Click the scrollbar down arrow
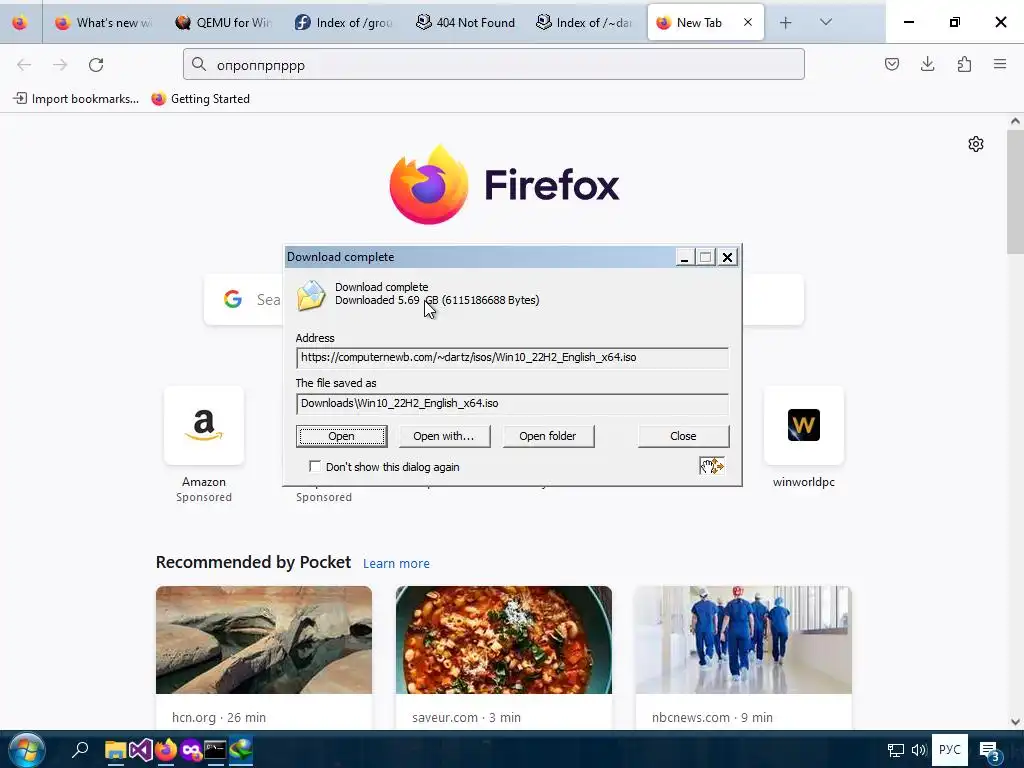 click(x=1015, y=722)
